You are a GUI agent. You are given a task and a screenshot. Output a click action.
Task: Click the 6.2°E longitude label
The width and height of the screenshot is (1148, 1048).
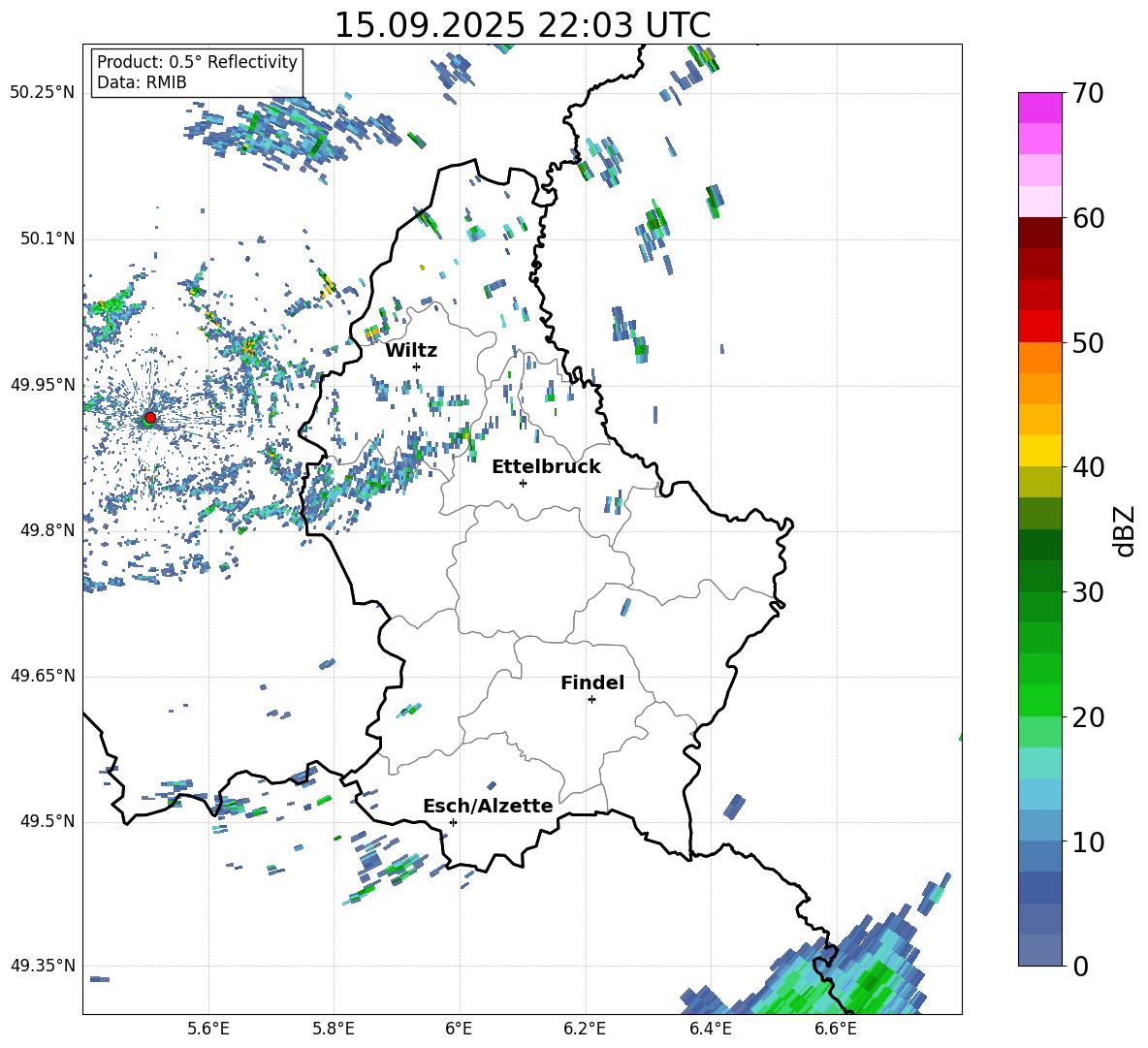(x=585, y=1029)
